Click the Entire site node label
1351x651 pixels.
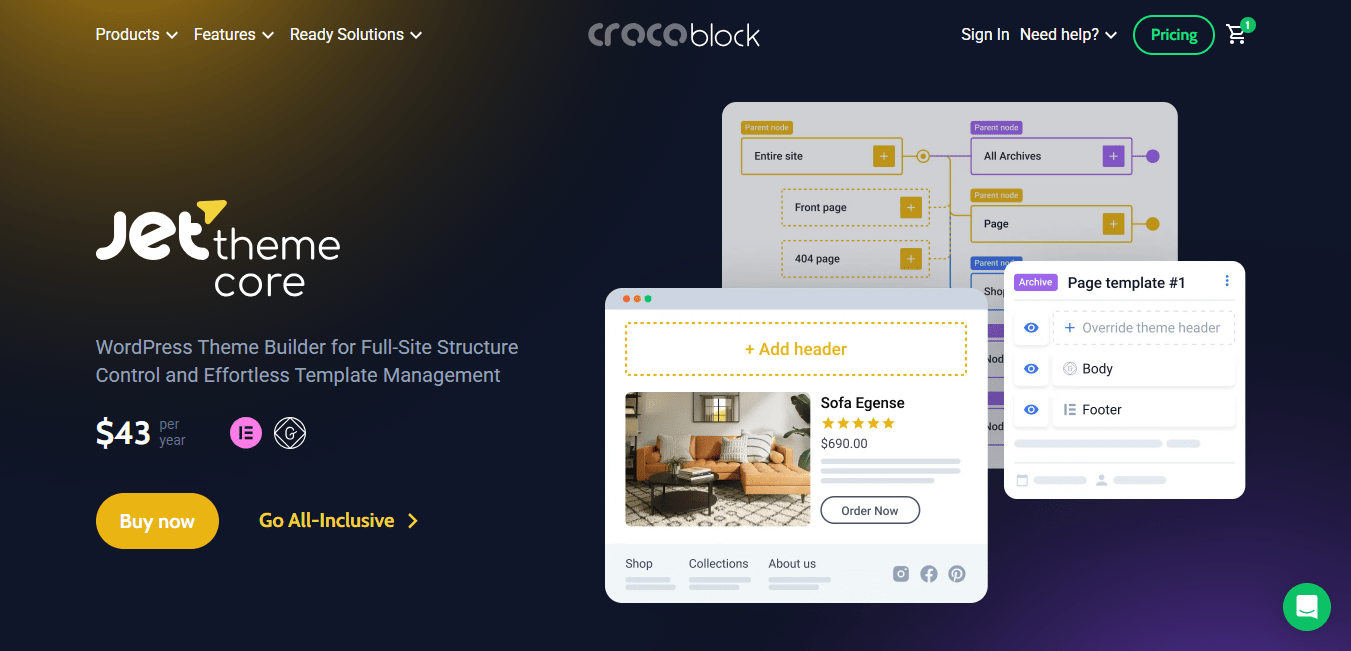click(x=778, y=156)
